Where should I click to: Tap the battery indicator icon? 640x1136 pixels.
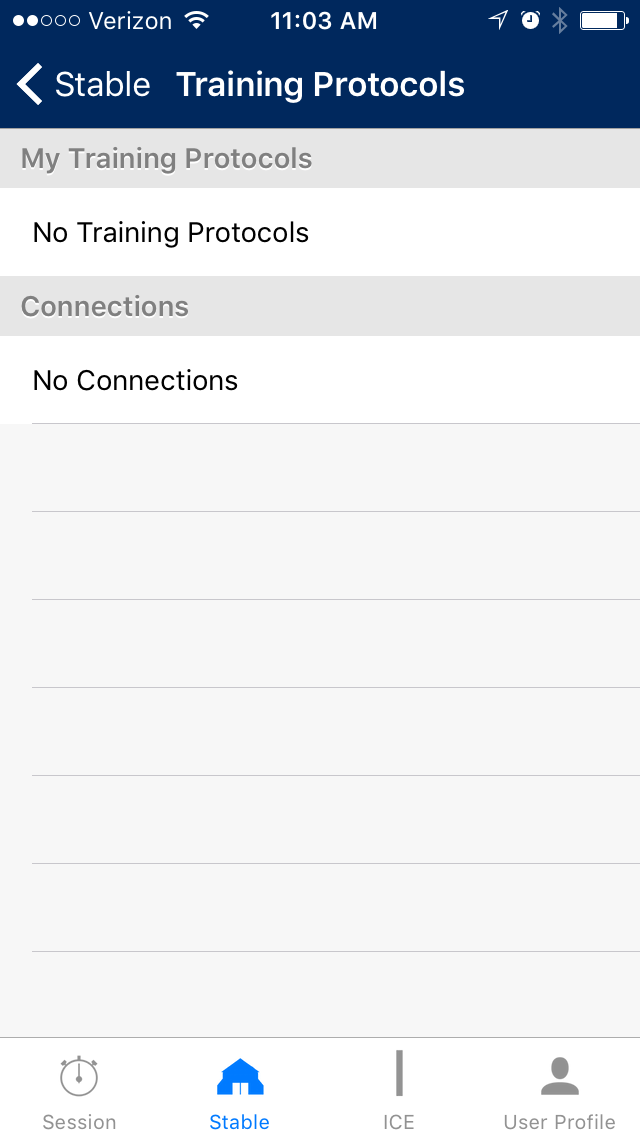pyautogui.click(x=604, y=20)
